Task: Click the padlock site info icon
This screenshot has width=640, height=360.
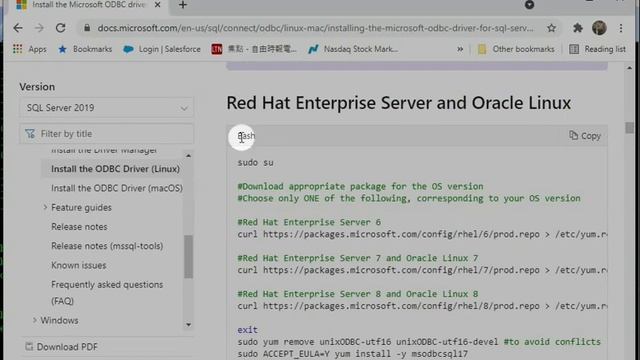Action: tap(87, 28)
